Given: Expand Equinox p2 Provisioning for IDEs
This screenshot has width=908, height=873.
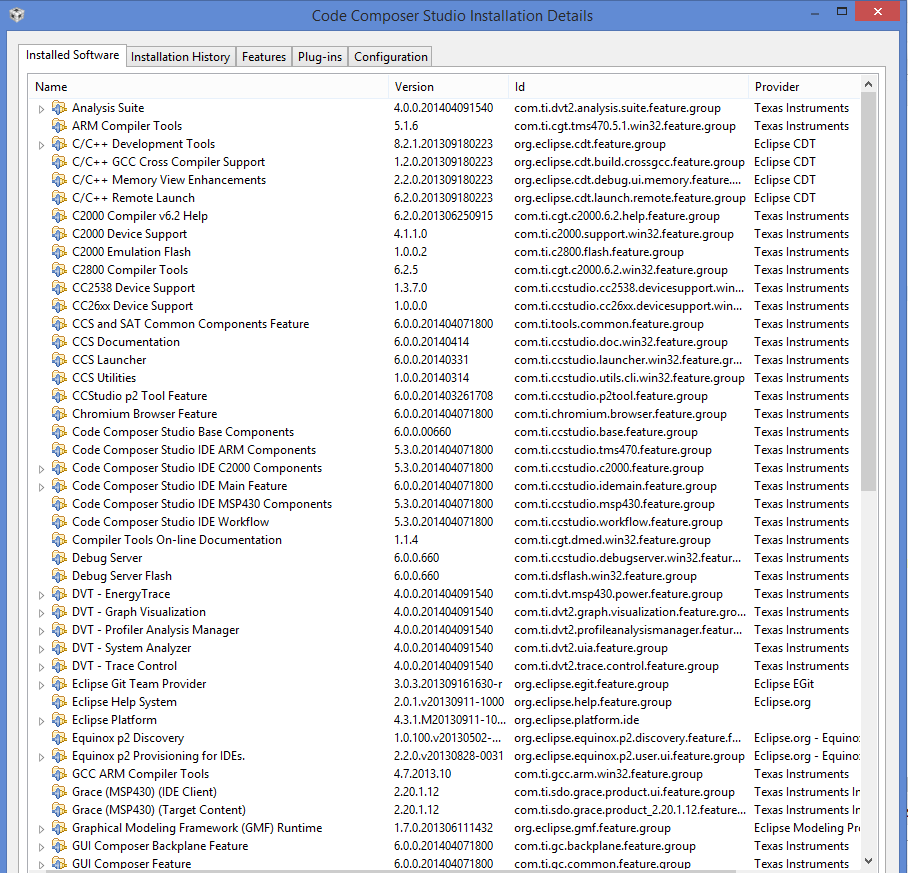Looking at the screenshot, I should click(41, 757).
